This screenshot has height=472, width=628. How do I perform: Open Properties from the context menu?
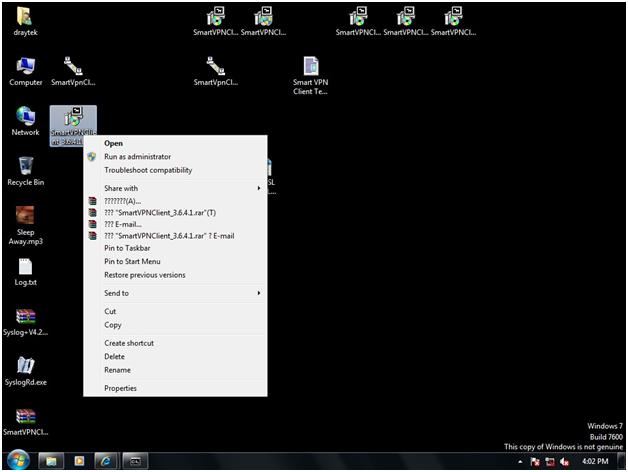coord(175,388)
